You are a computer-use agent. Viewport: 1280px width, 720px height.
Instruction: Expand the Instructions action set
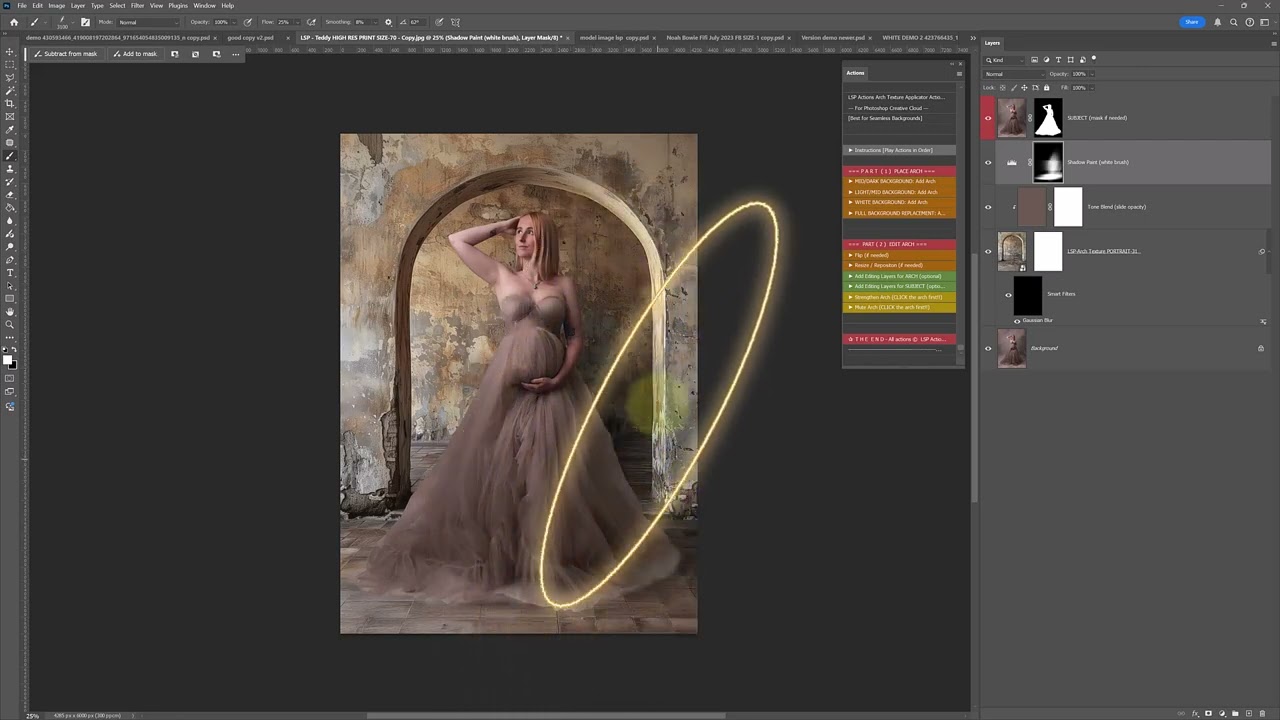(851, 150)
